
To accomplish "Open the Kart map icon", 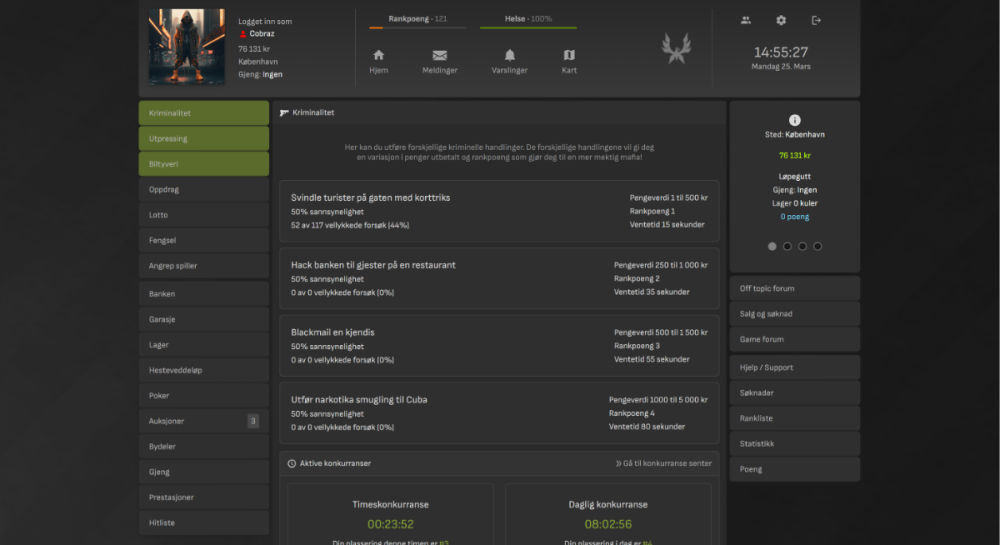I will [x=569, y=56].
